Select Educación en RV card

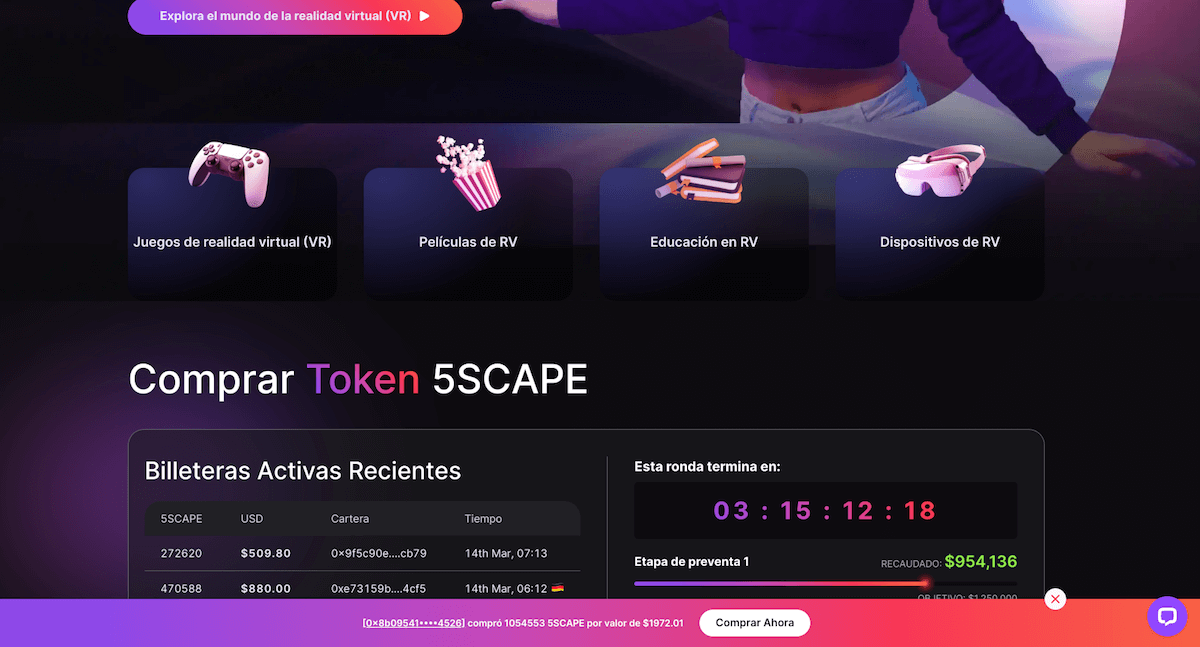(704, 234)
